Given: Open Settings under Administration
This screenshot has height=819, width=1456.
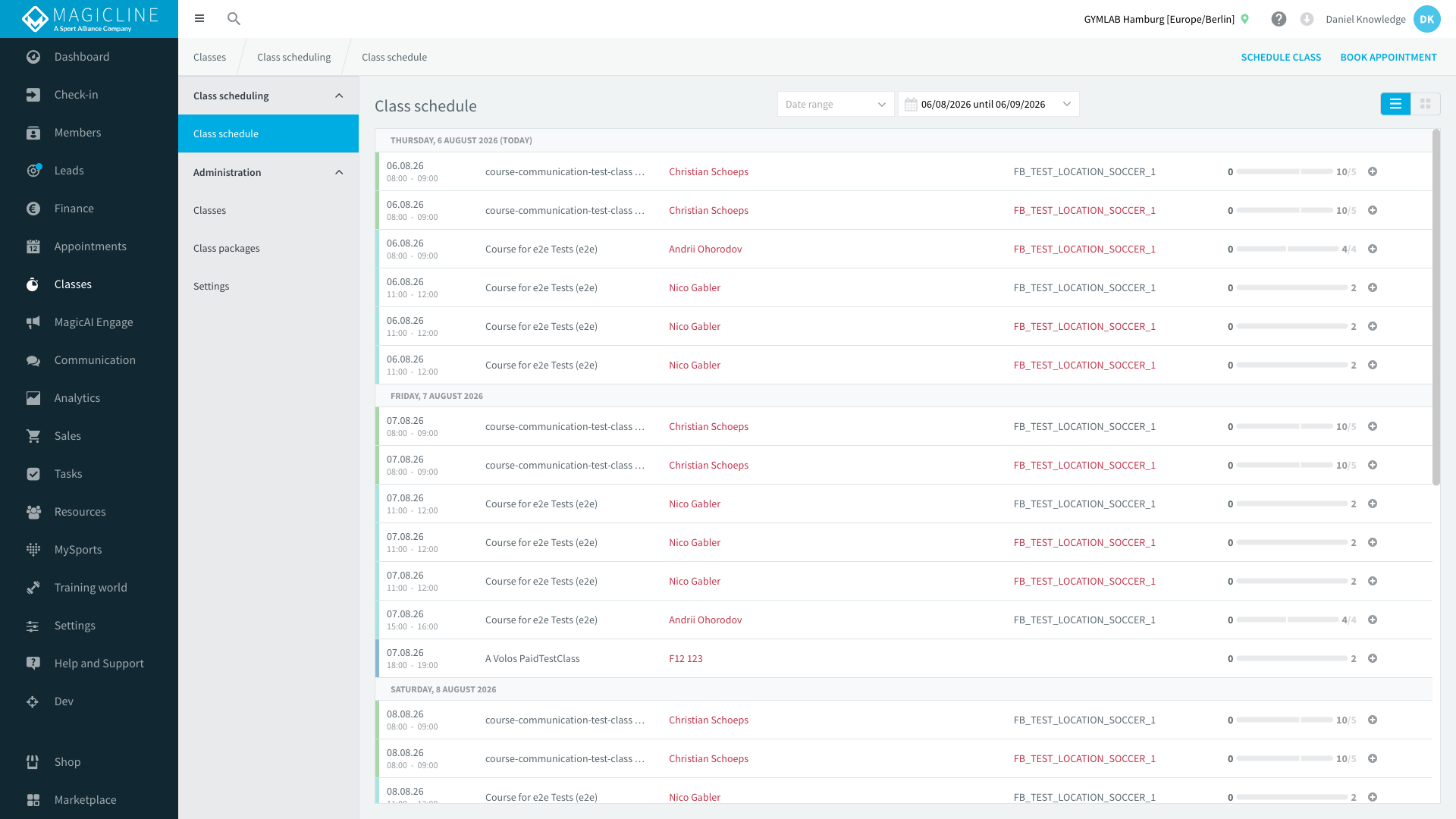Looking at the screenshot, I should point(268,286).
